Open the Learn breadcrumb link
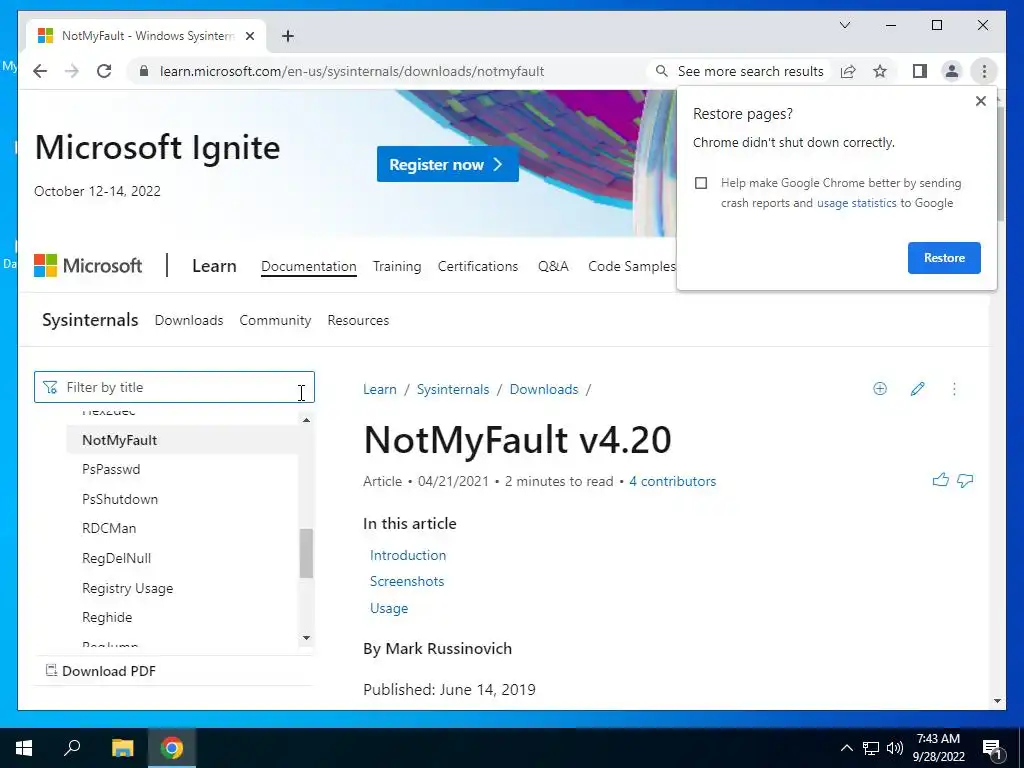 (379, 389)
